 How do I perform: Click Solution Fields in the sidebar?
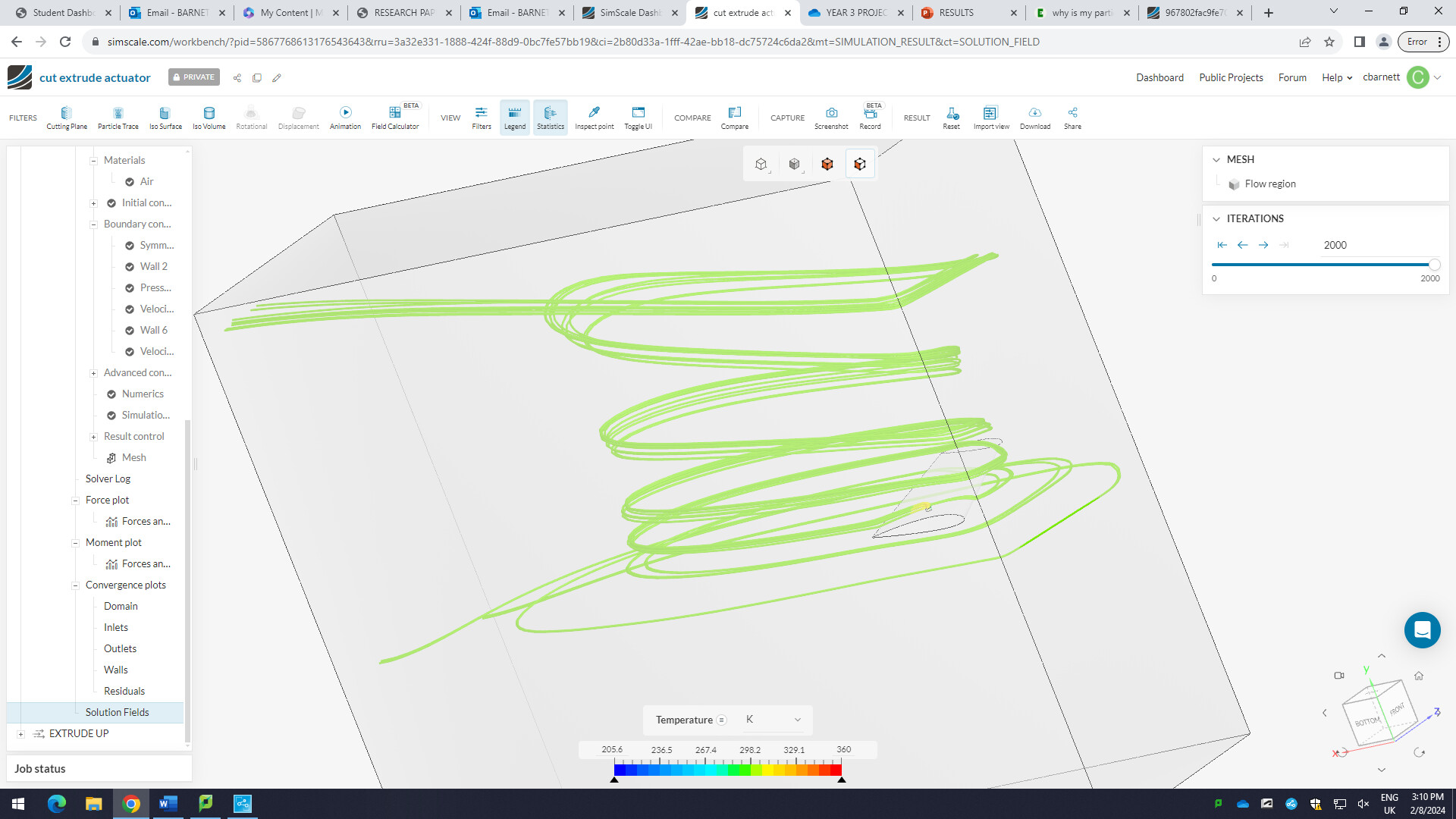(117, 712)
